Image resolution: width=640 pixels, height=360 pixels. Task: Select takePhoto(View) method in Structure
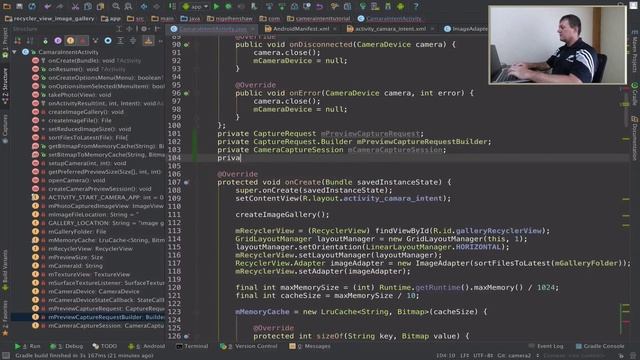click(80, 95)
